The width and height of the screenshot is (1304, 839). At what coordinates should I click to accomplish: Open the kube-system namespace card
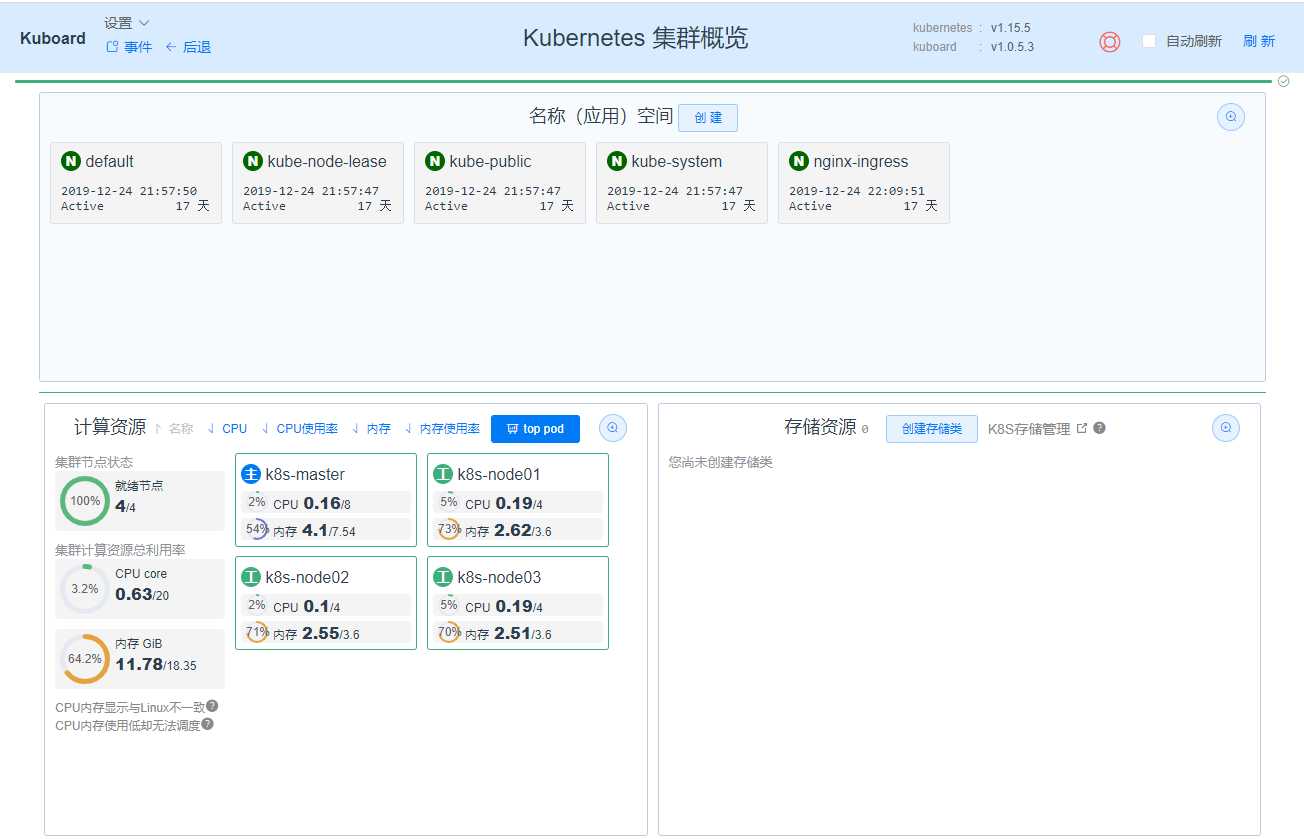tap(682, 183)
